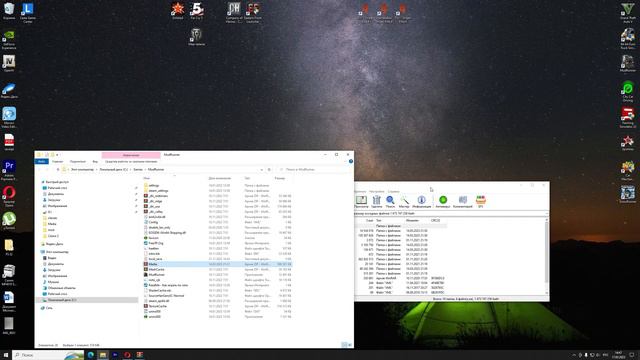Click WinRAR's Удалить (Delete) trash icon
Viewport: 640px width, 360px height.
click(x=376, y=202)
